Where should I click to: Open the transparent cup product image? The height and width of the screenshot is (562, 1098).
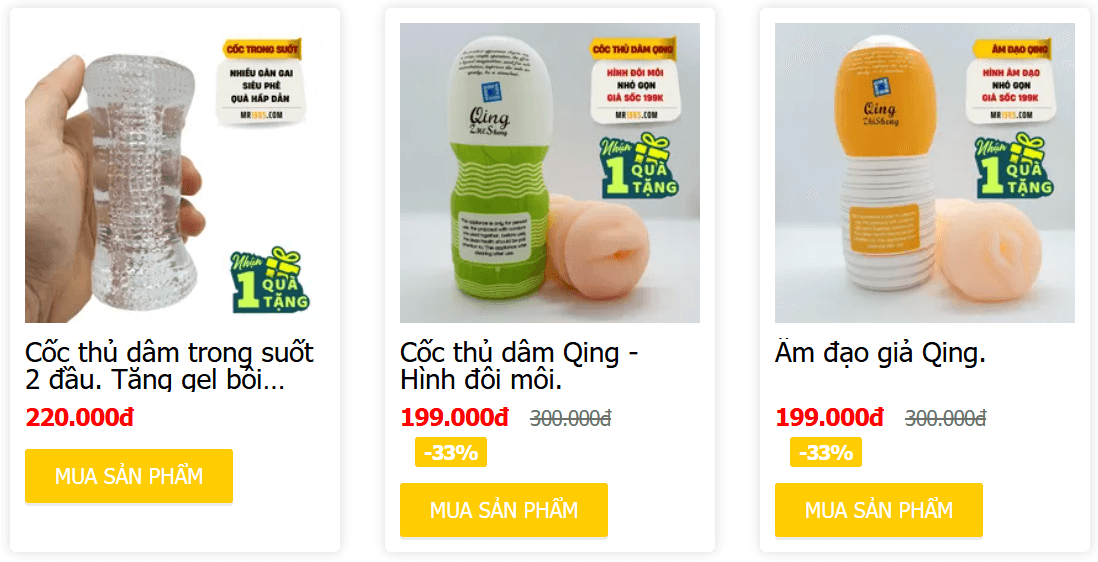174,173
